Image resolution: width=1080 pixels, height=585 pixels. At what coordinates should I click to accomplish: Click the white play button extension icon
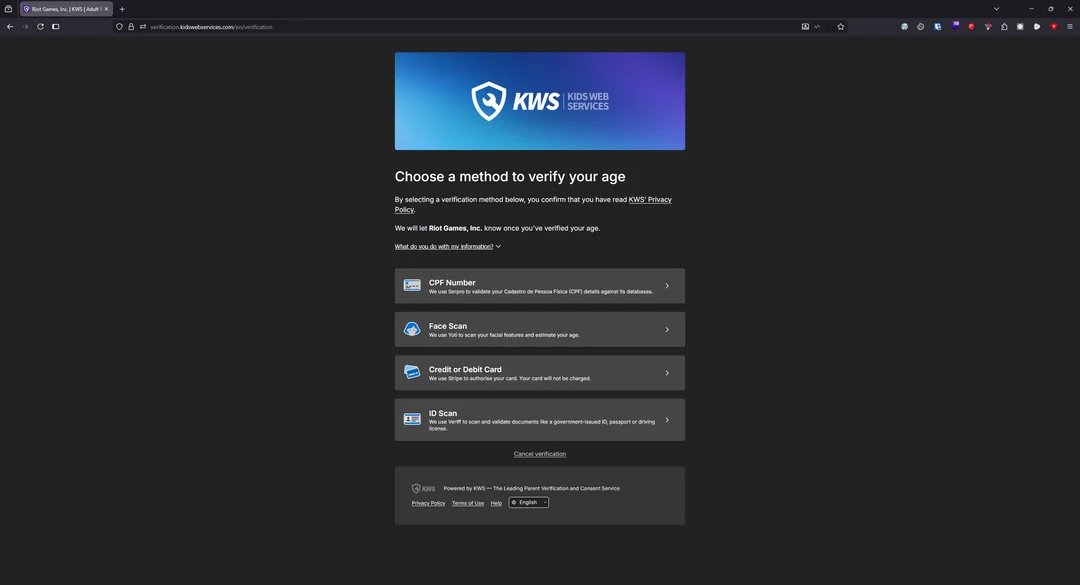1037,27
